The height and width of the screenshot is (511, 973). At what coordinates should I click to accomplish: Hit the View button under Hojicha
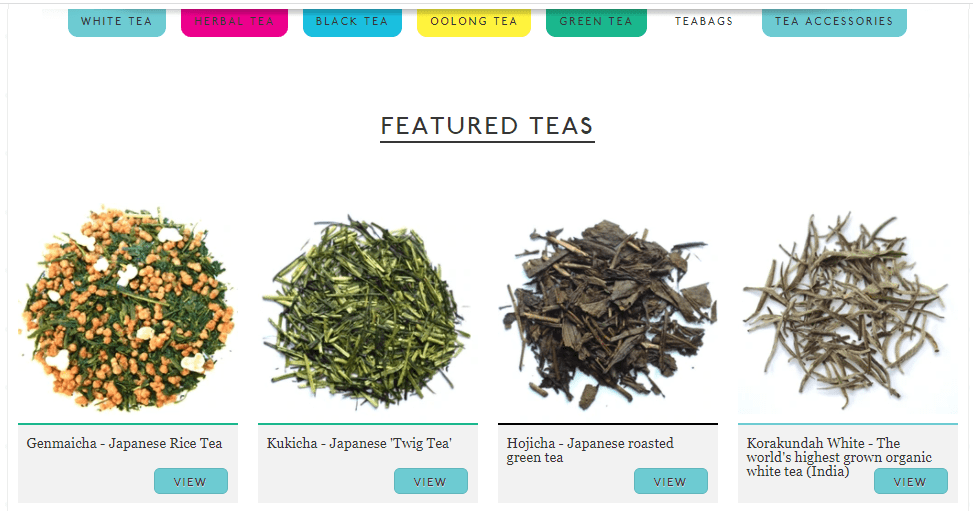click(671, 481)
